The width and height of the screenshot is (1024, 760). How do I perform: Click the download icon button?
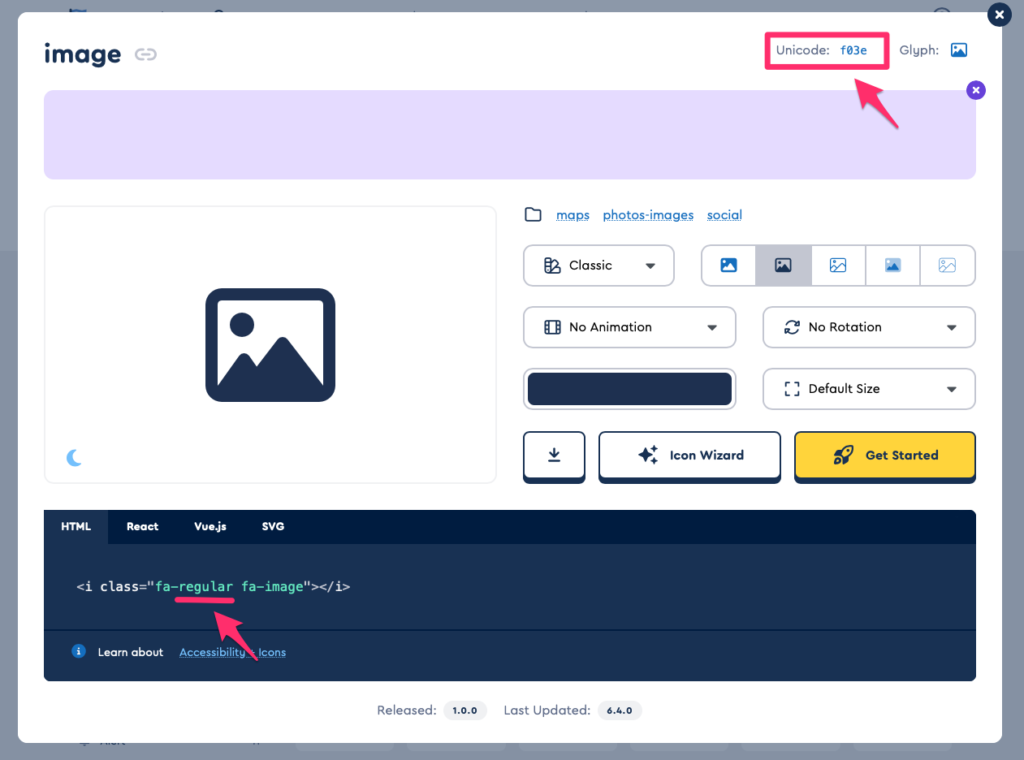click(x=554, y=456)
